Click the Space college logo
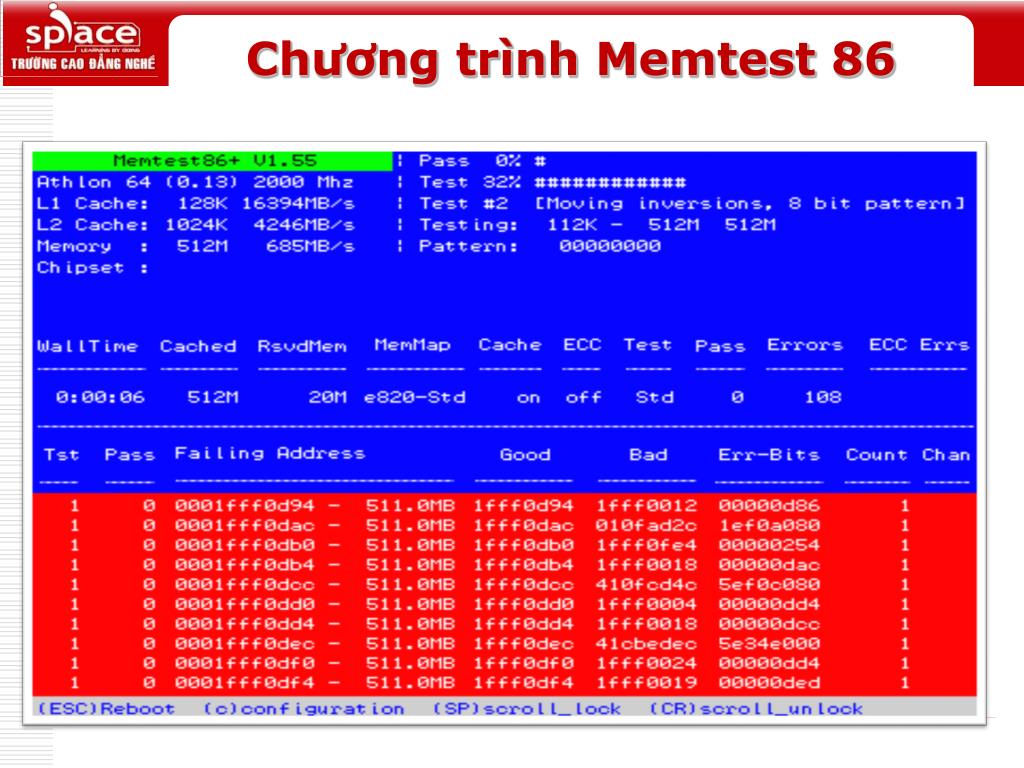 [84, 44]
